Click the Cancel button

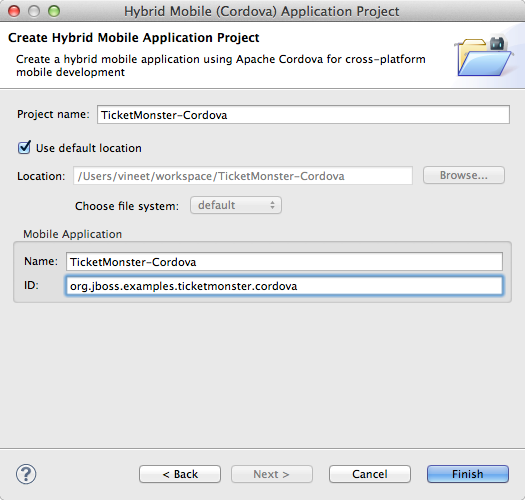click(x=370, y=474)
